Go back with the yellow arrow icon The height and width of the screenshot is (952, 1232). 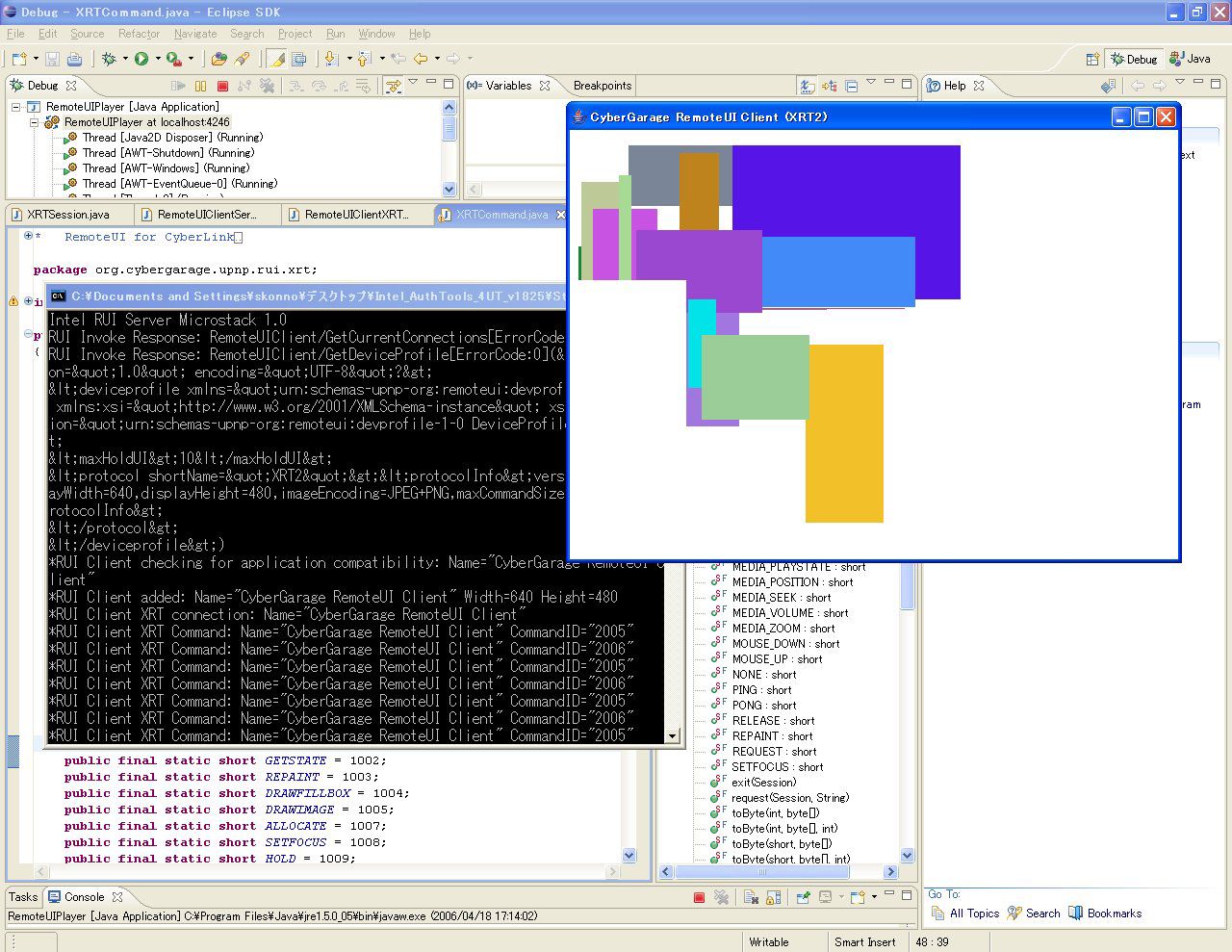421,60
